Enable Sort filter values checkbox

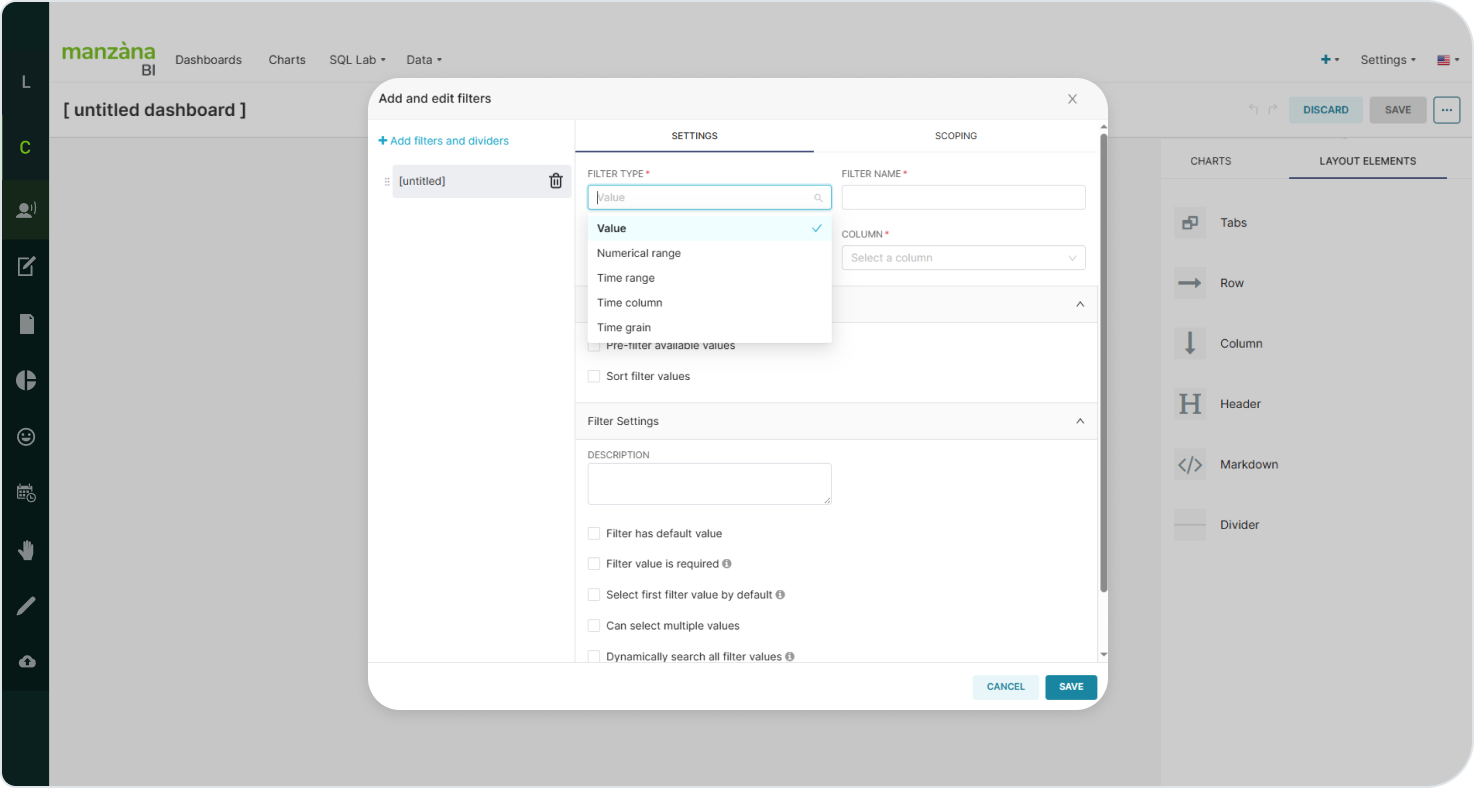pyautogui.click(x=594, y=377)
